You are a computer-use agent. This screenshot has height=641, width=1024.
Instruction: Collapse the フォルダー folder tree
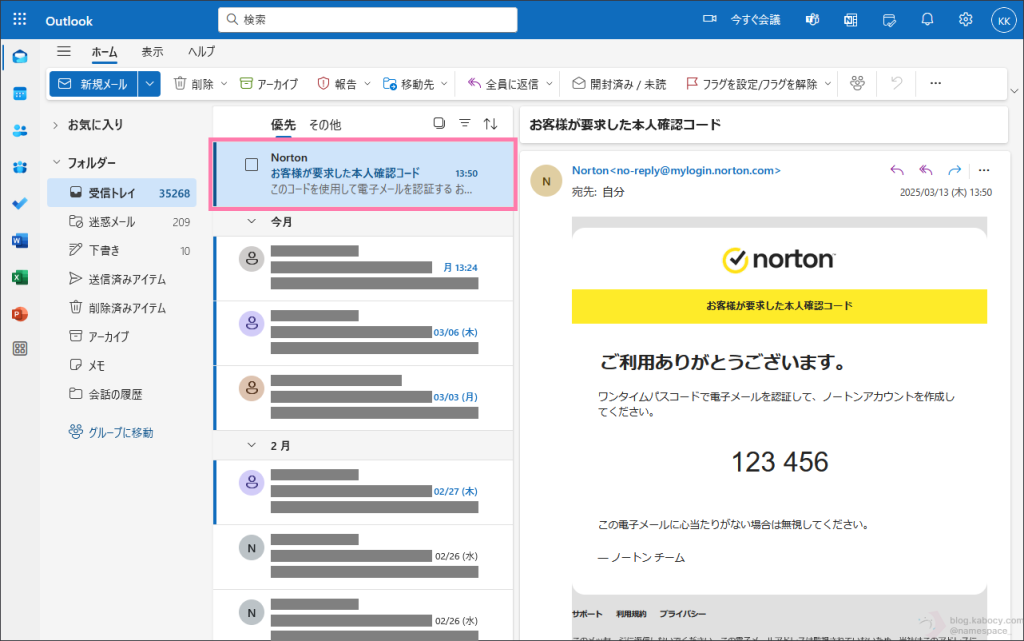click(x=56, y=163)
